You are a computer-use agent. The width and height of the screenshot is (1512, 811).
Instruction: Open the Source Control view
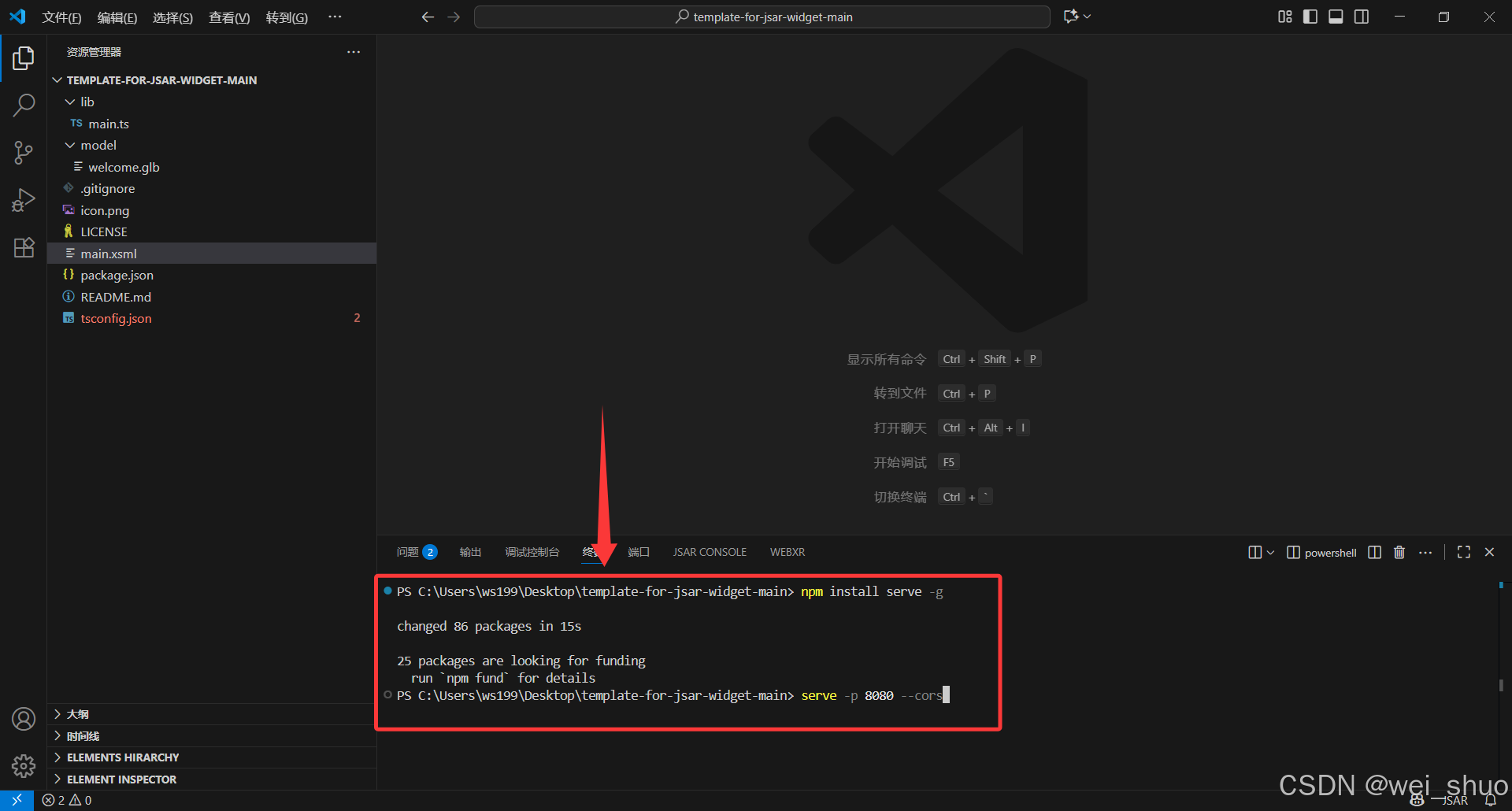pyautogui.click(x=24, y=152)
